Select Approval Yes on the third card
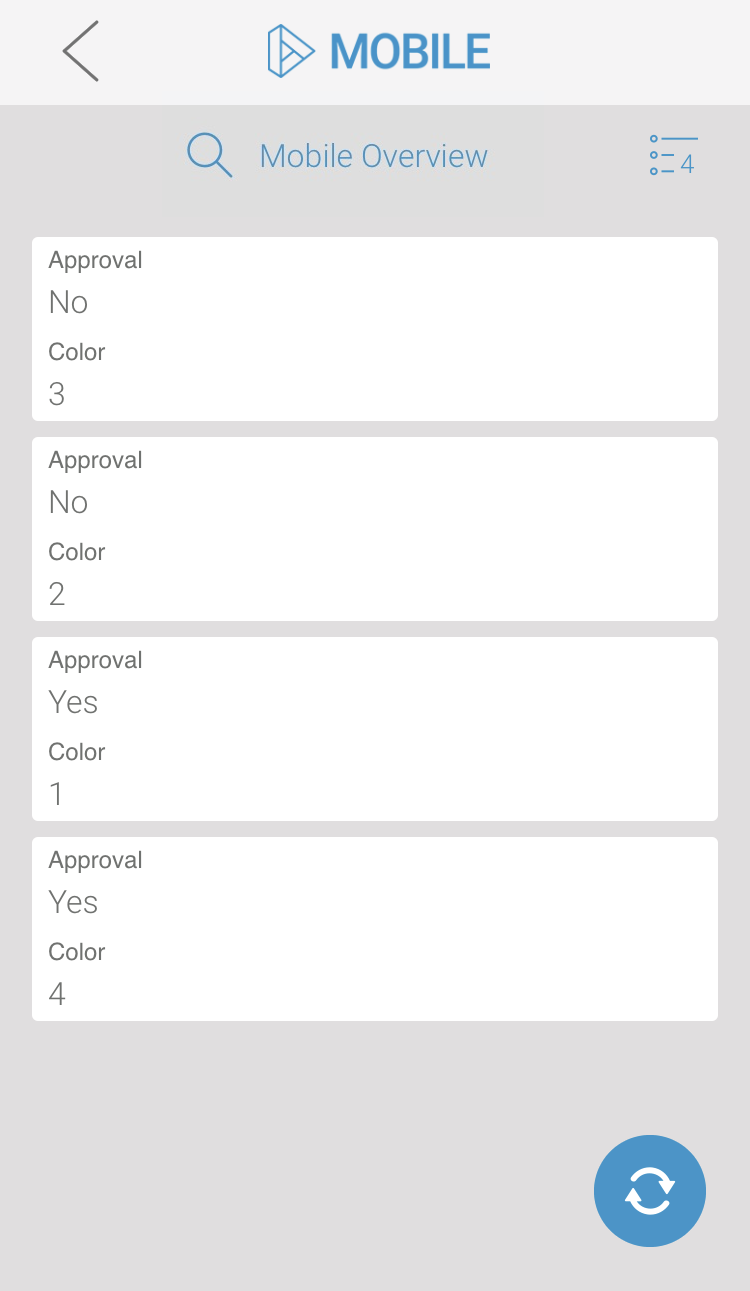The height and width of the screenshot is (1291, 750). pos(72,702)
